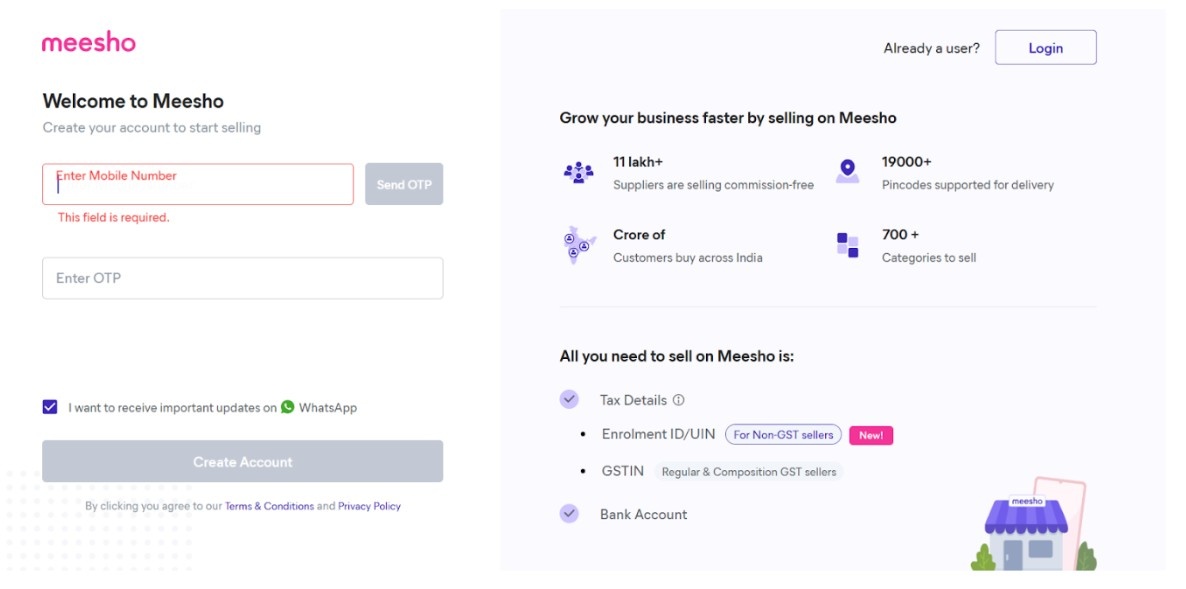The height and width of the screenshot is (589, 1186).
Task: Click the New! badge beside Enrolment ID/UIN
Action: click(x=869, y=434)
